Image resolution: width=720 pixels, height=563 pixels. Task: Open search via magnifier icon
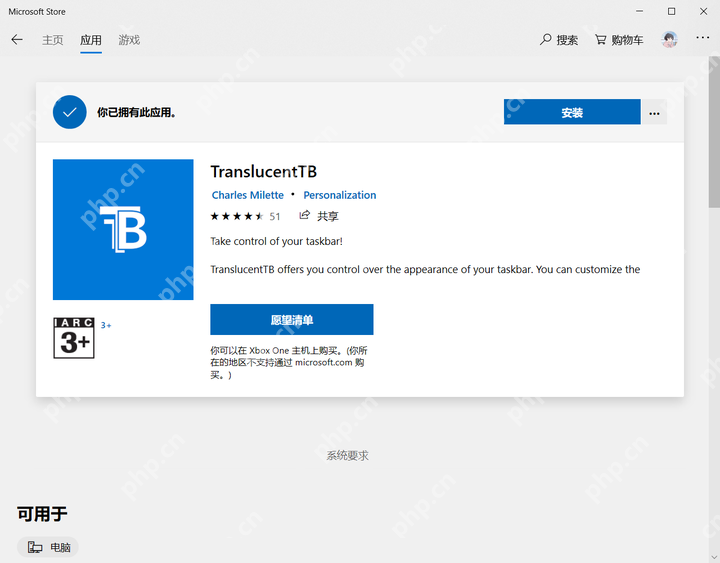coord(546,39)
